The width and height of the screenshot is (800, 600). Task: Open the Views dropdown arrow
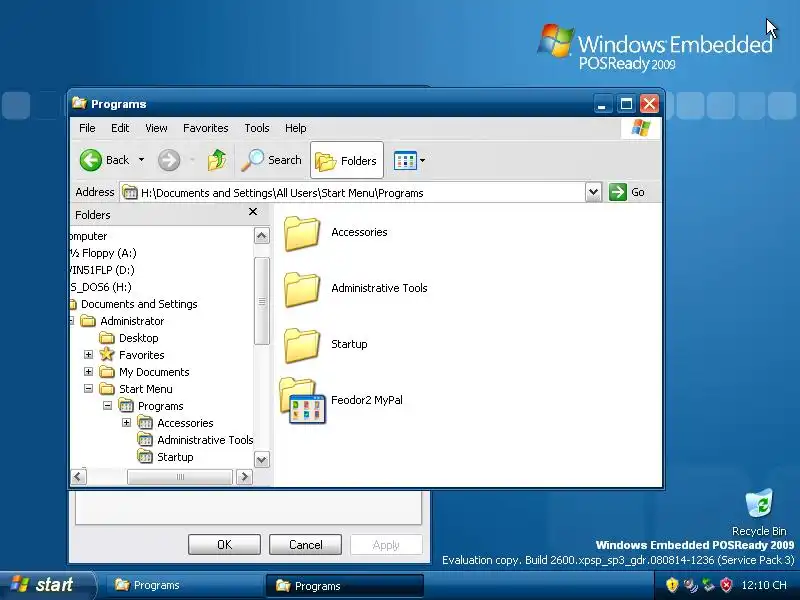(422, 160)
